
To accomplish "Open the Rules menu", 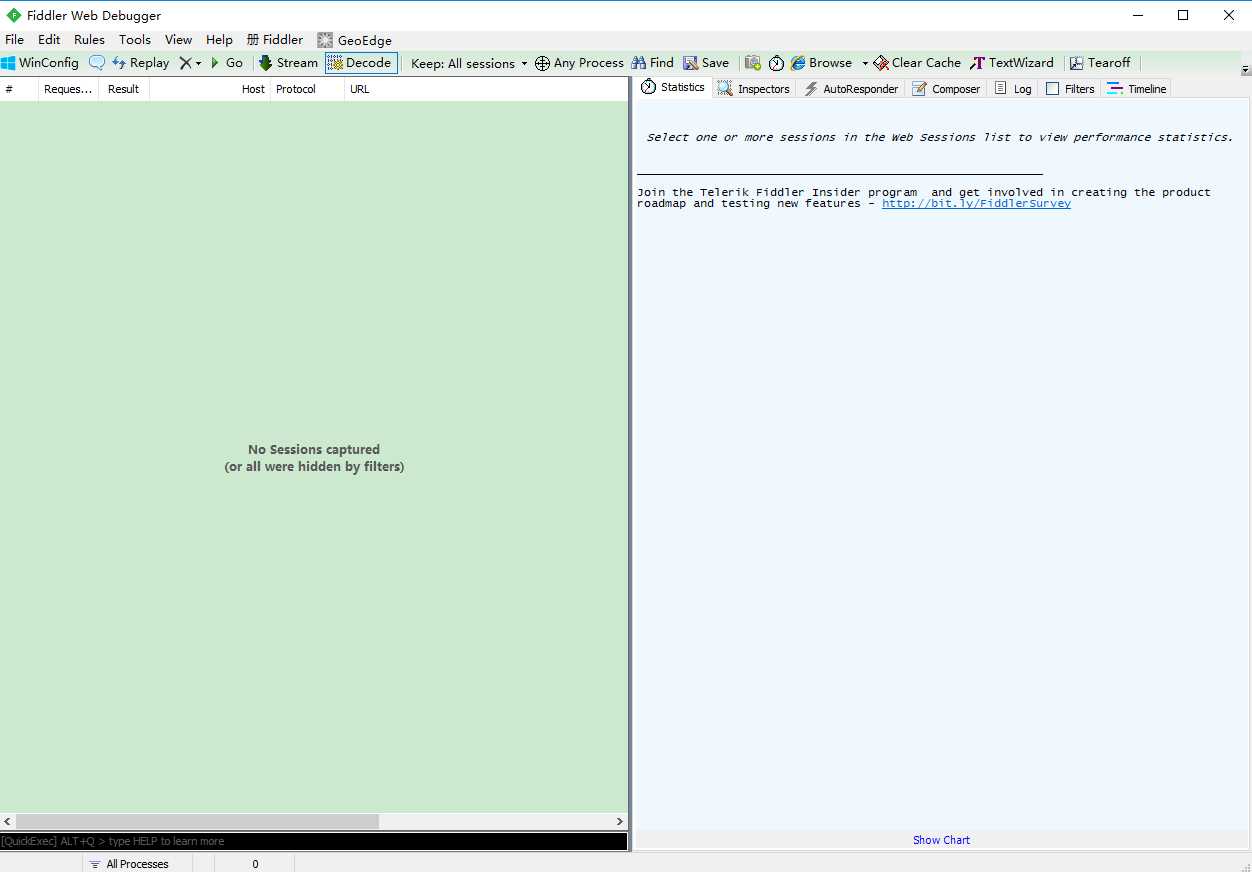I will [89, 40].
